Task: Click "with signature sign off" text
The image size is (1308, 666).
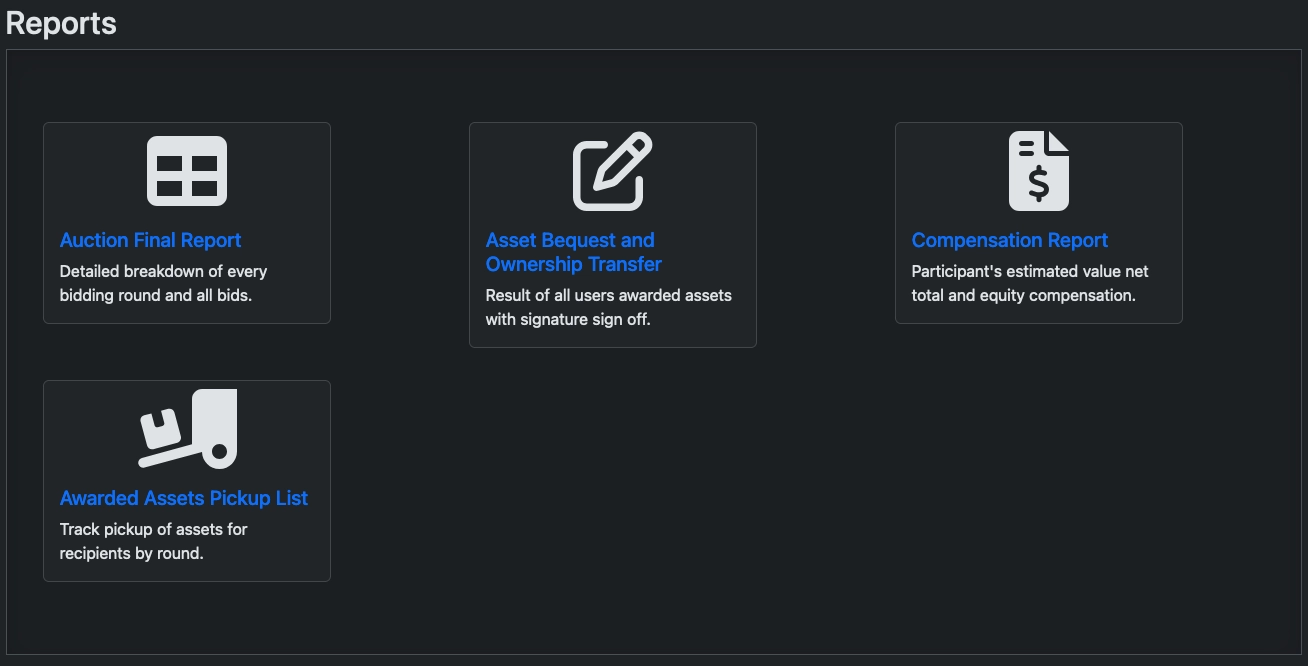Action: point(568,320)
